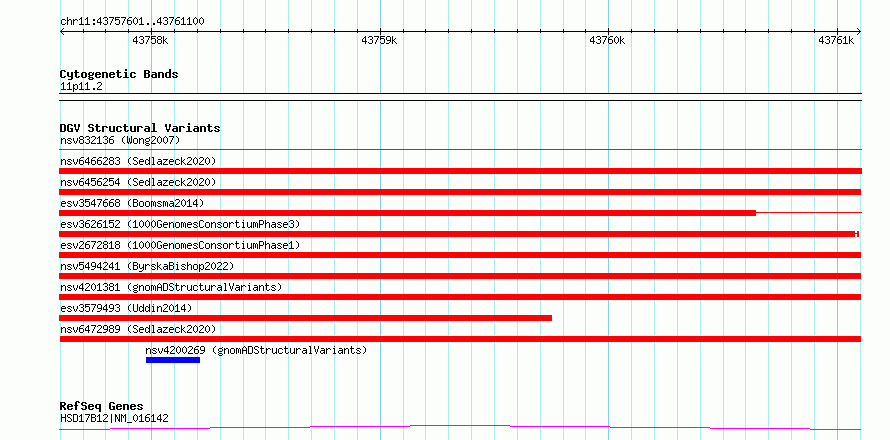Select the esv3579493 (Uddin2014) label

click(126, 308)
